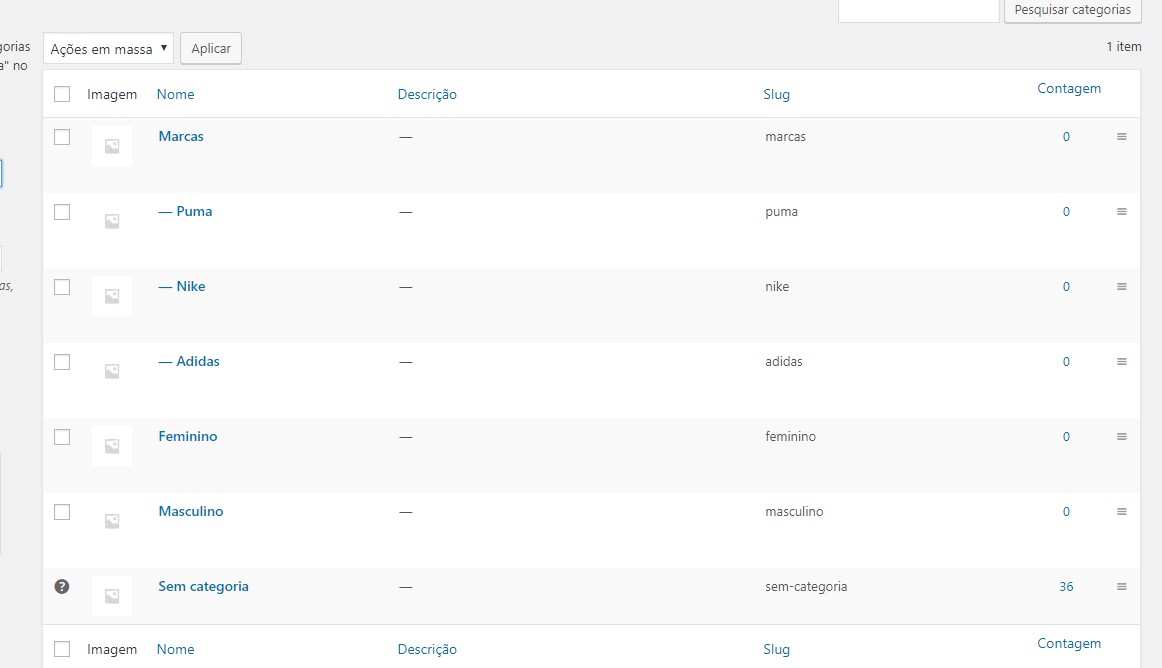The image size is (1162, 668).
Task: Sort by Nome in the table header
Action: pos(176,94)
